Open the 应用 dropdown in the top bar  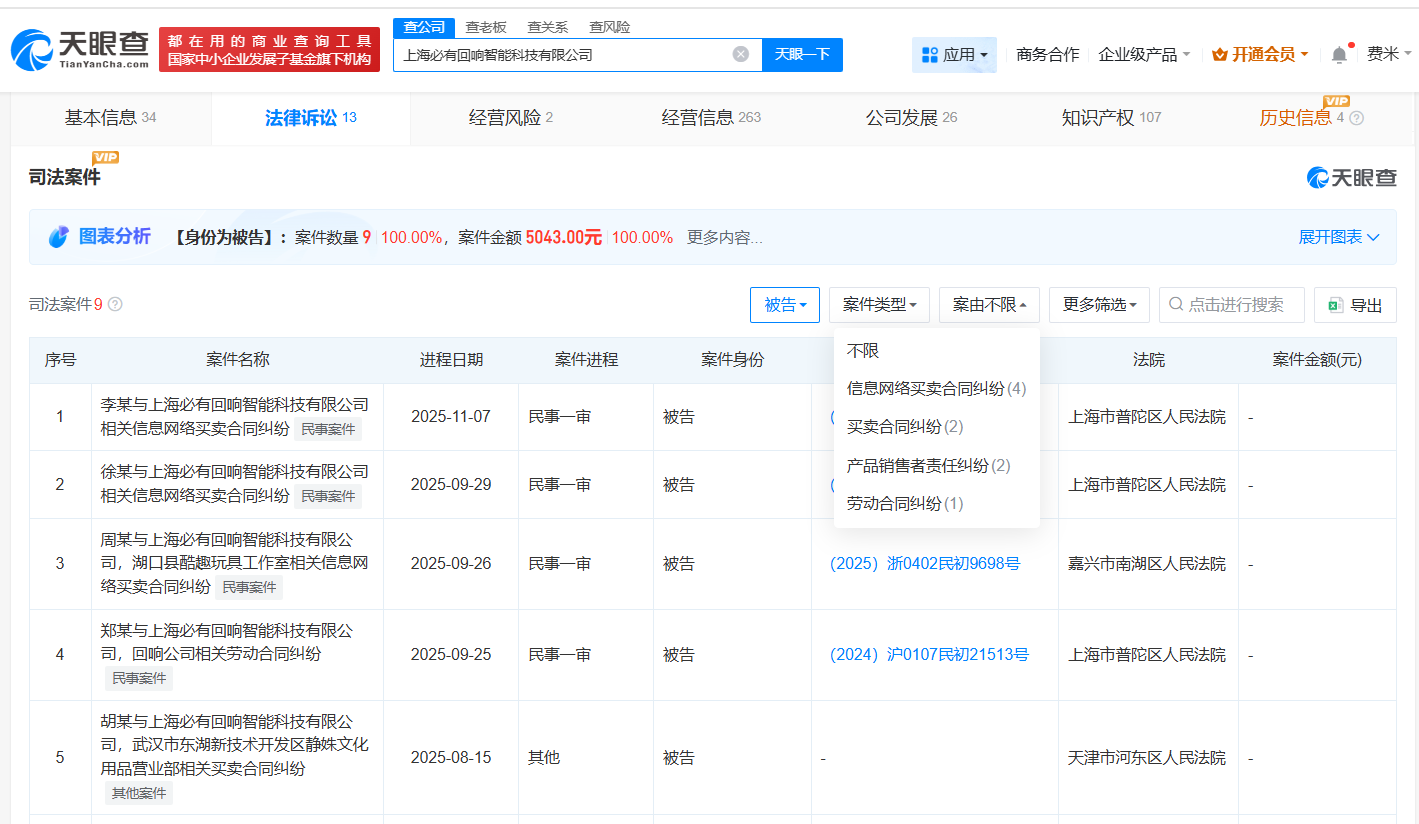954,54
